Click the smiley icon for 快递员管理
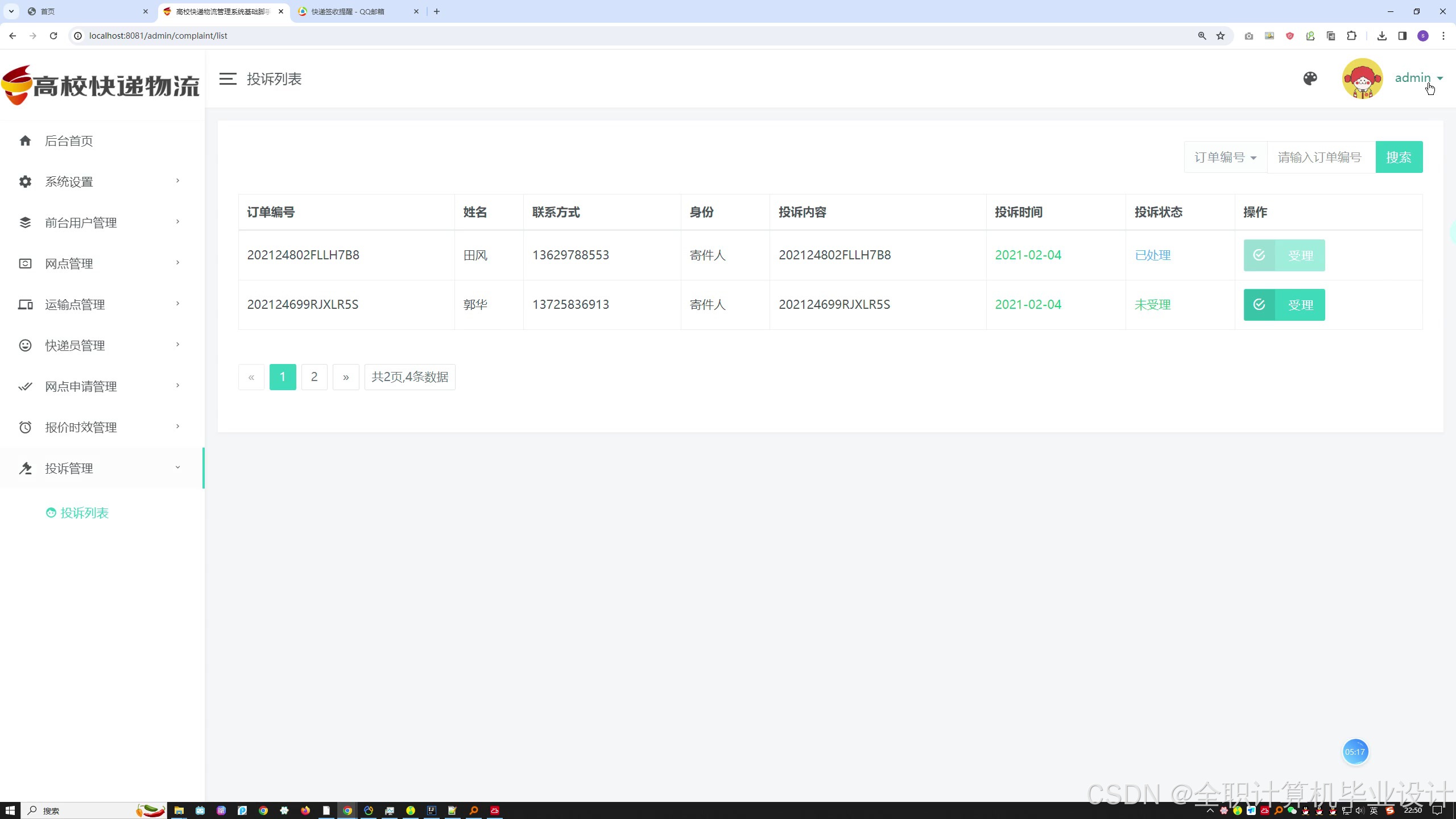 pos(25,345)
